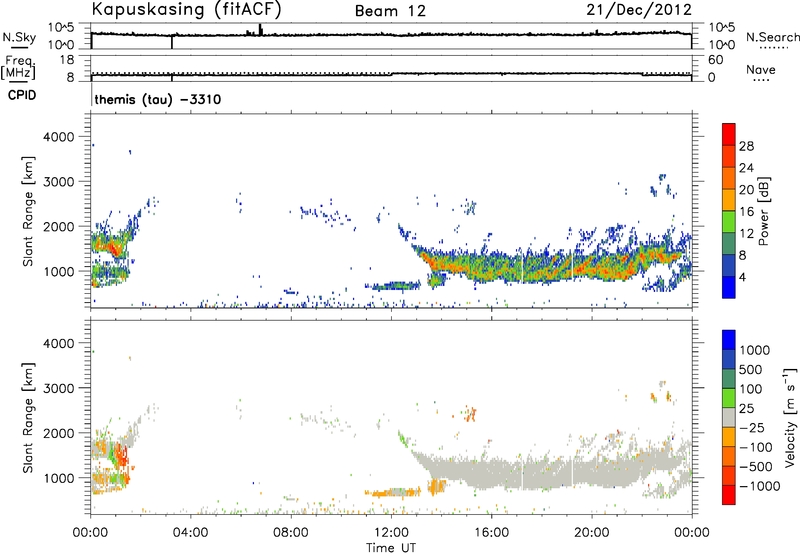Click the orange velocity patch near 12:00

393,492
